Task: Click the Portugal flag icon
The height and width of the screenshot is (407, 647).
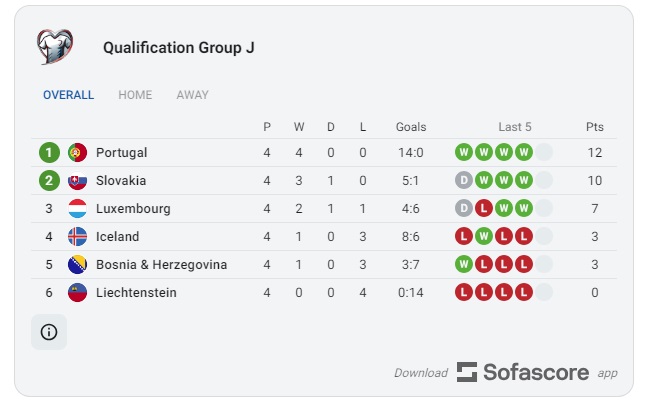Action: pos(77,153)
